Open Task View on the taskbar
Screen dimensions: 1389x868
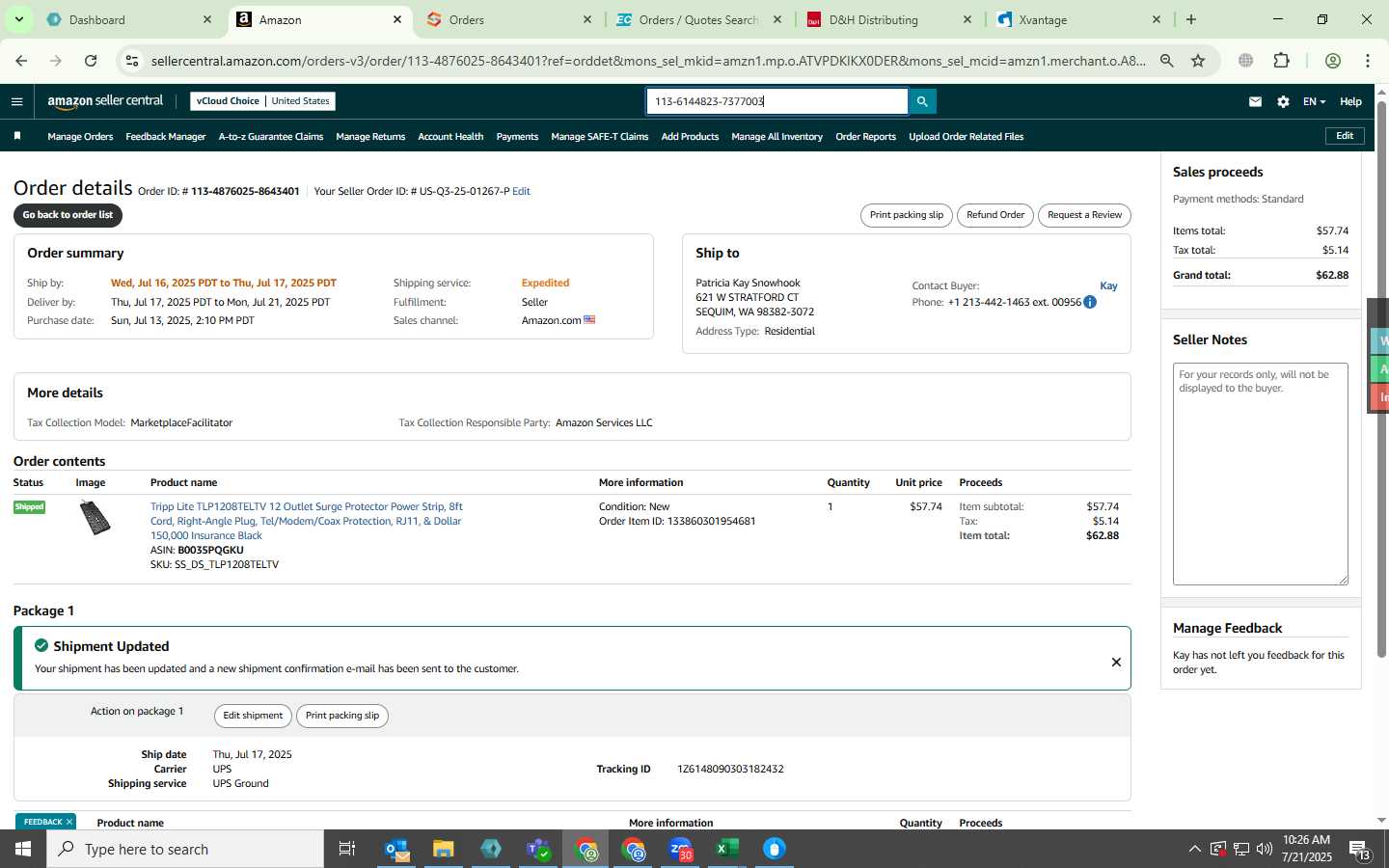click(x=347, y=849)
